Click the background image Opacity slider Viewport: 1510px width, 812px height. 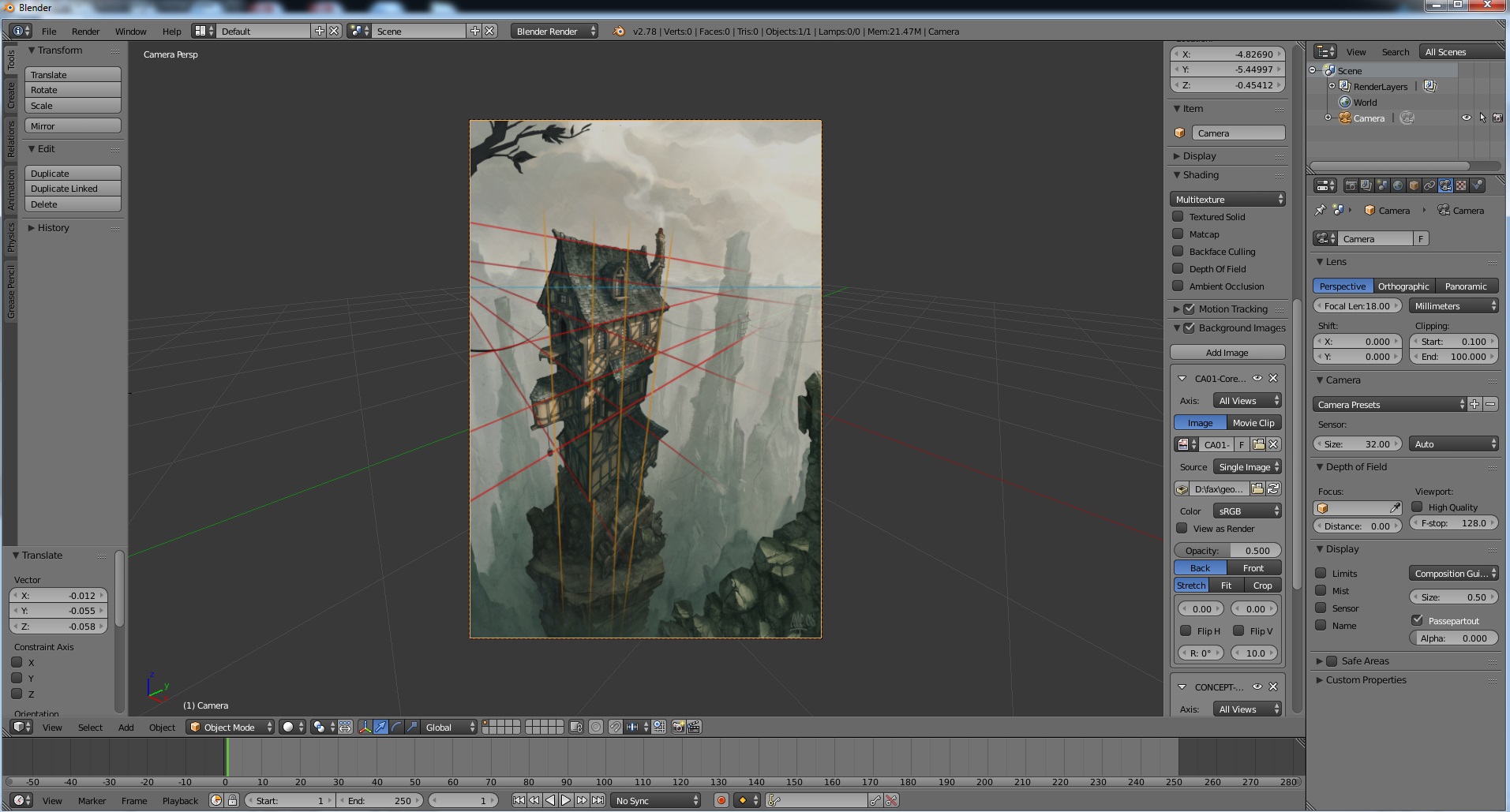(1227, 550)
